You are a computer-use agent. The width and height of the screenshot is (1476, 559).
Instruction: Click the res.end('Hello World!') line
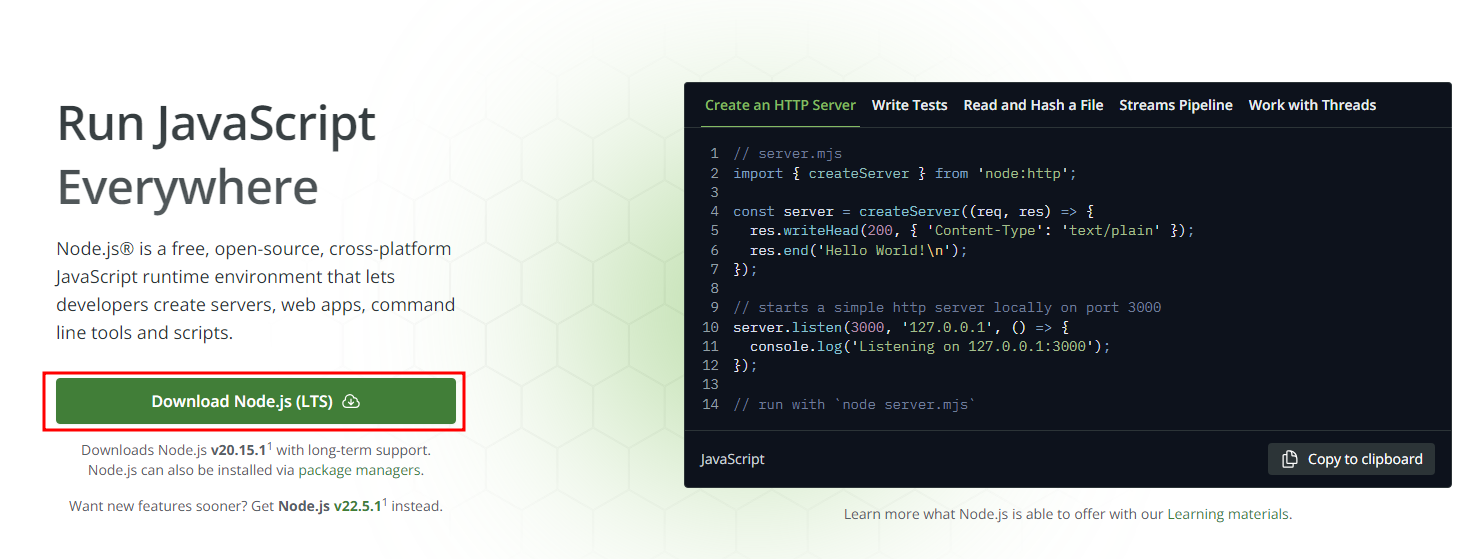click(x=859, y=250)
